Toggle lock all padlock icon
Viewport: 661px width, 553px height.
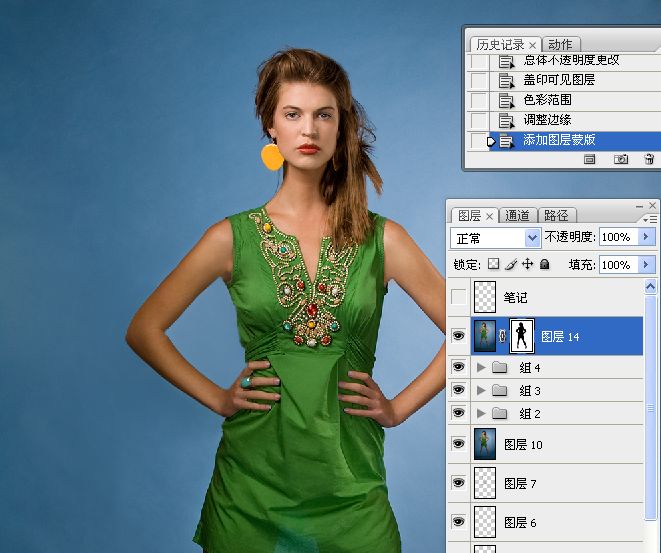pyautogui.click(x=545, y=264)
